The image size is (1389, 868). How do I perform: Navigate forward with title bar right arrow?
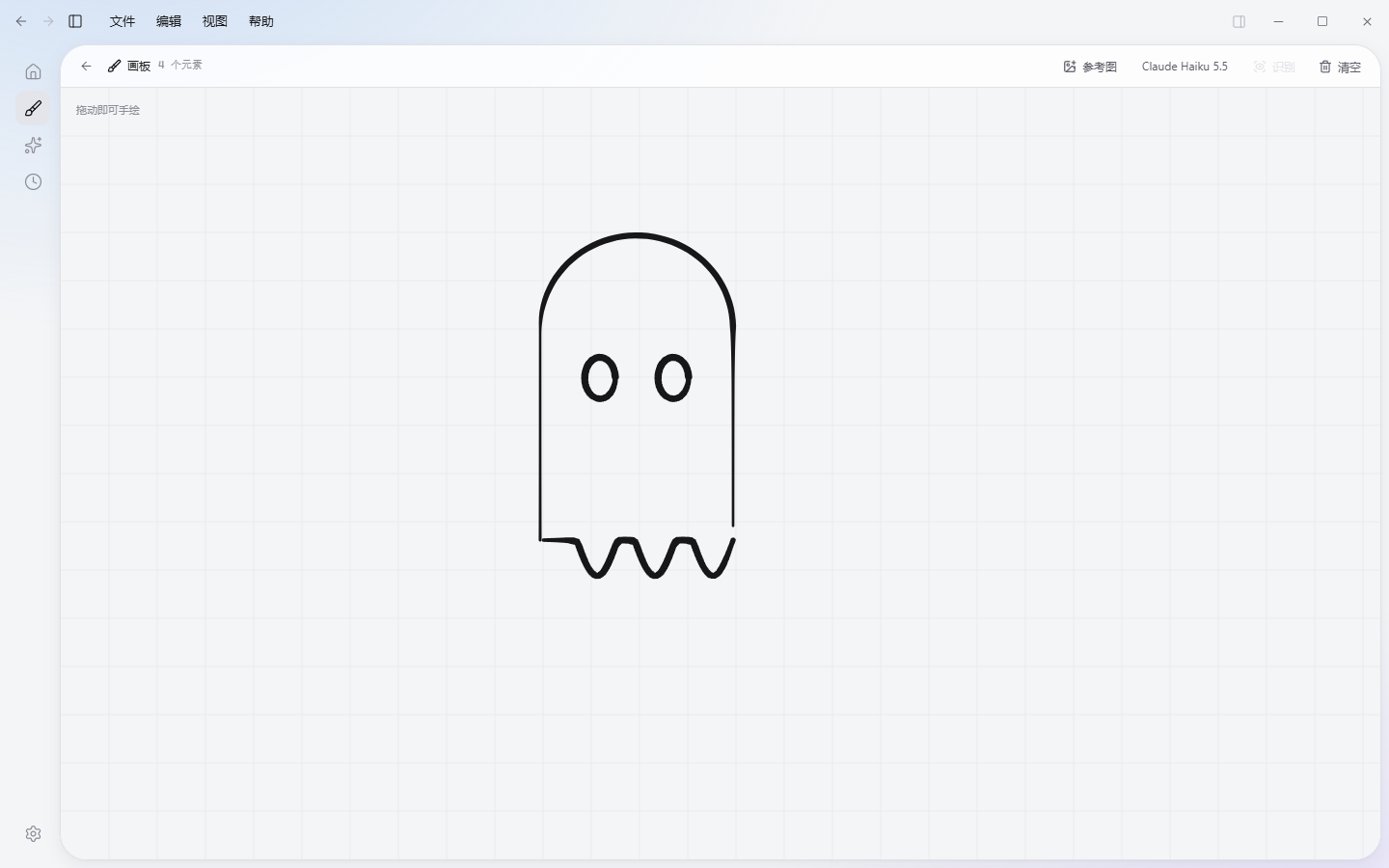[x=48, y=21]
